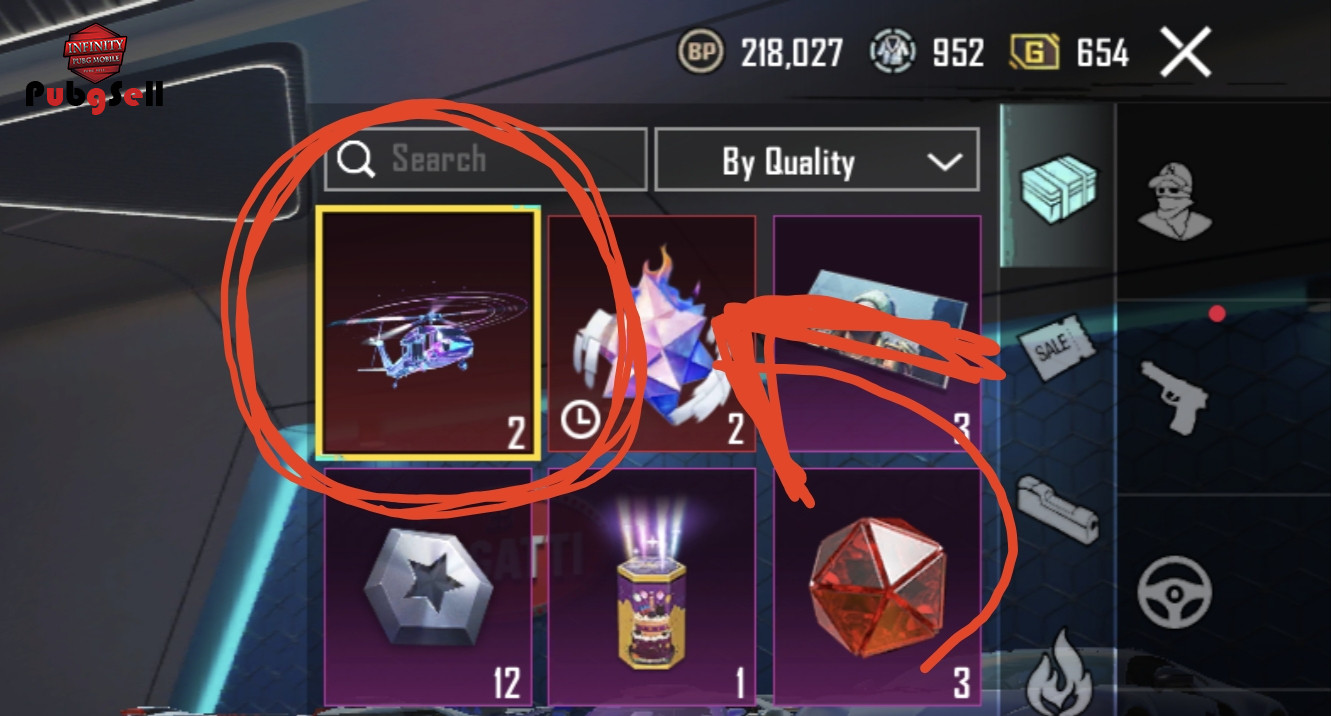Image resolution: width=1331 pixels, height=716 pixels.
Task: Select the helicopter skin item
Action: click(x=429, y=333)
